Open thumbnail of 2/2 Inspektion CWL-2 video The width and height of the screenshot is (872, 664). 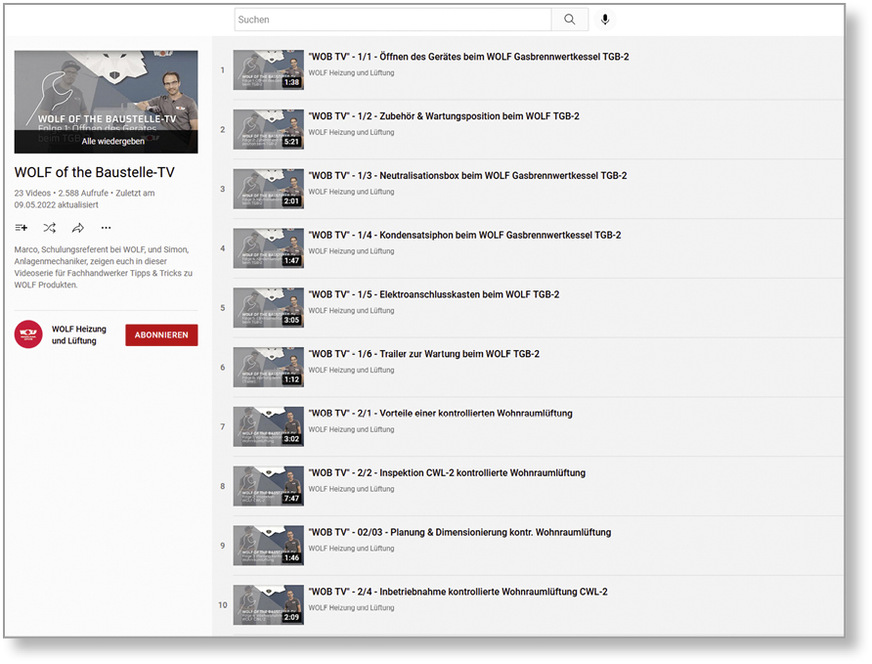tap(268, 486)
